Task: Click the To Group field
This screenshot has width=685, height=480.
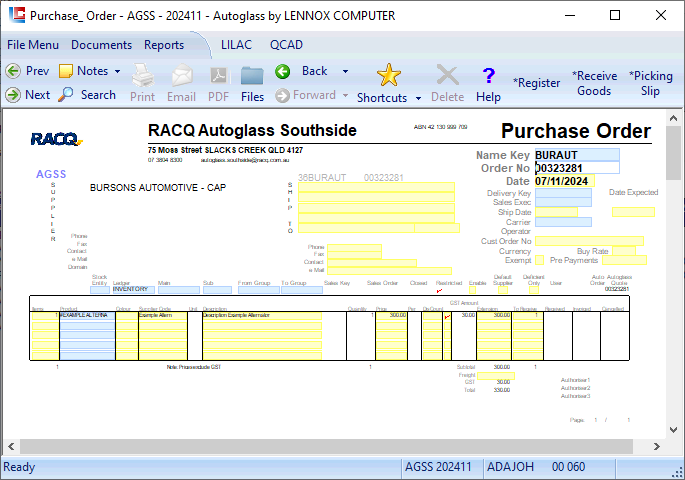Action: click(302, 290)
